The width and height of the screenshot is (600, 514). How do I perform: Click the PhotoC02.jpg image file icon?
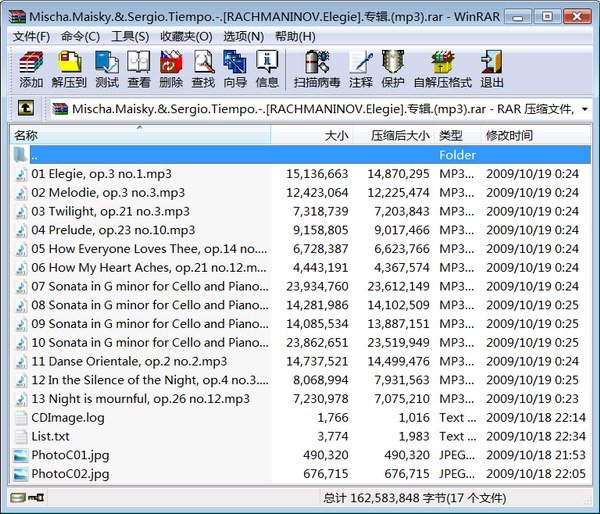(x=21, y=473)
